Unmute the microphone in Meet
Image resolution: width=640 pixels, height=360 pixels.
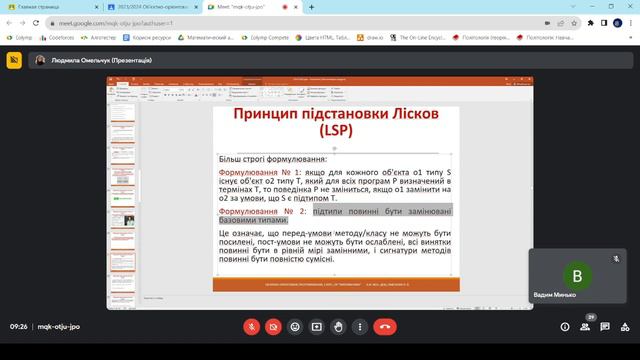252,327
